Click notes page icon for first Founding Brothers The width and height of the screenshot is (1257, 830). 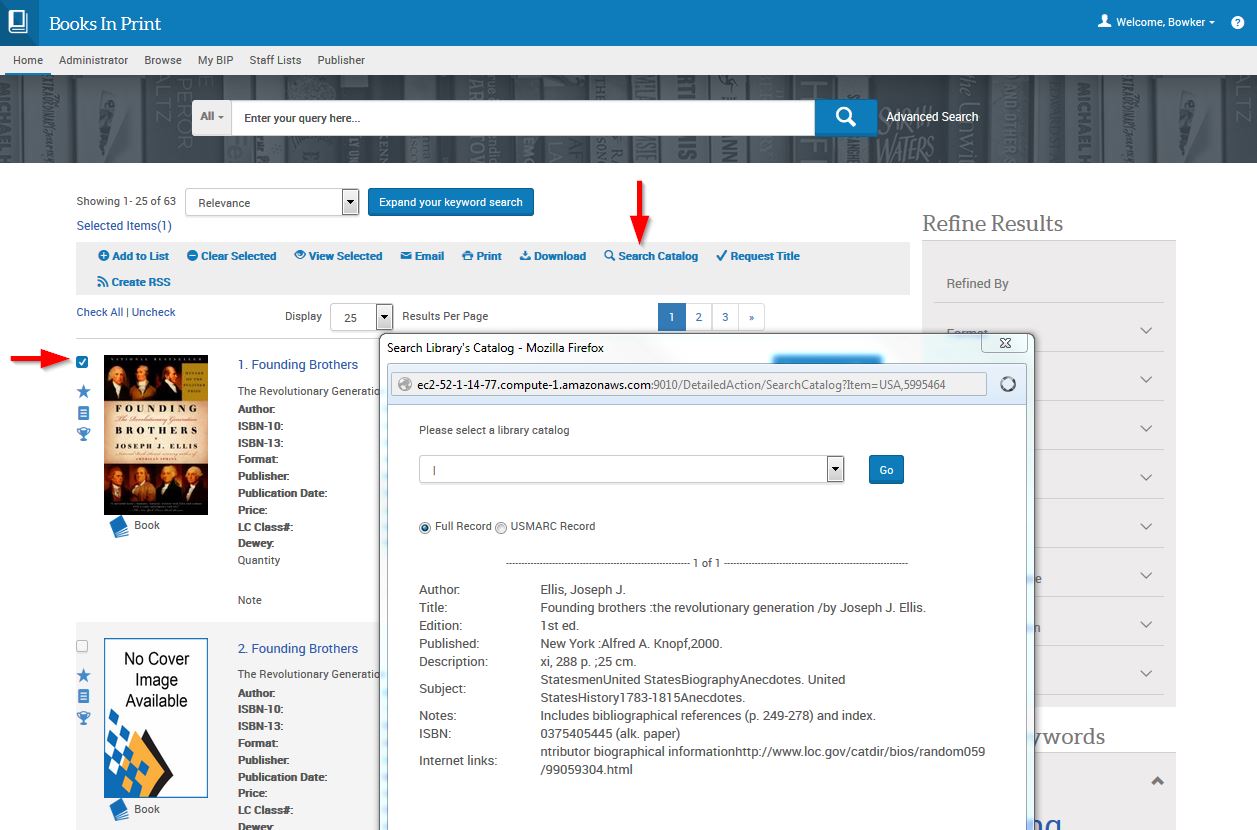click(x=83, y=412)
